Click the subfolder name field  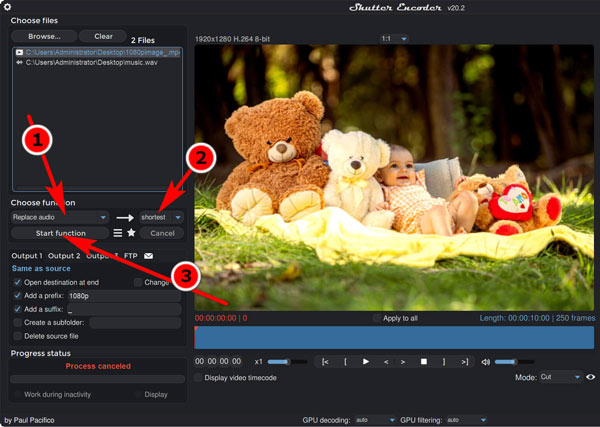[x=135, y=323]
